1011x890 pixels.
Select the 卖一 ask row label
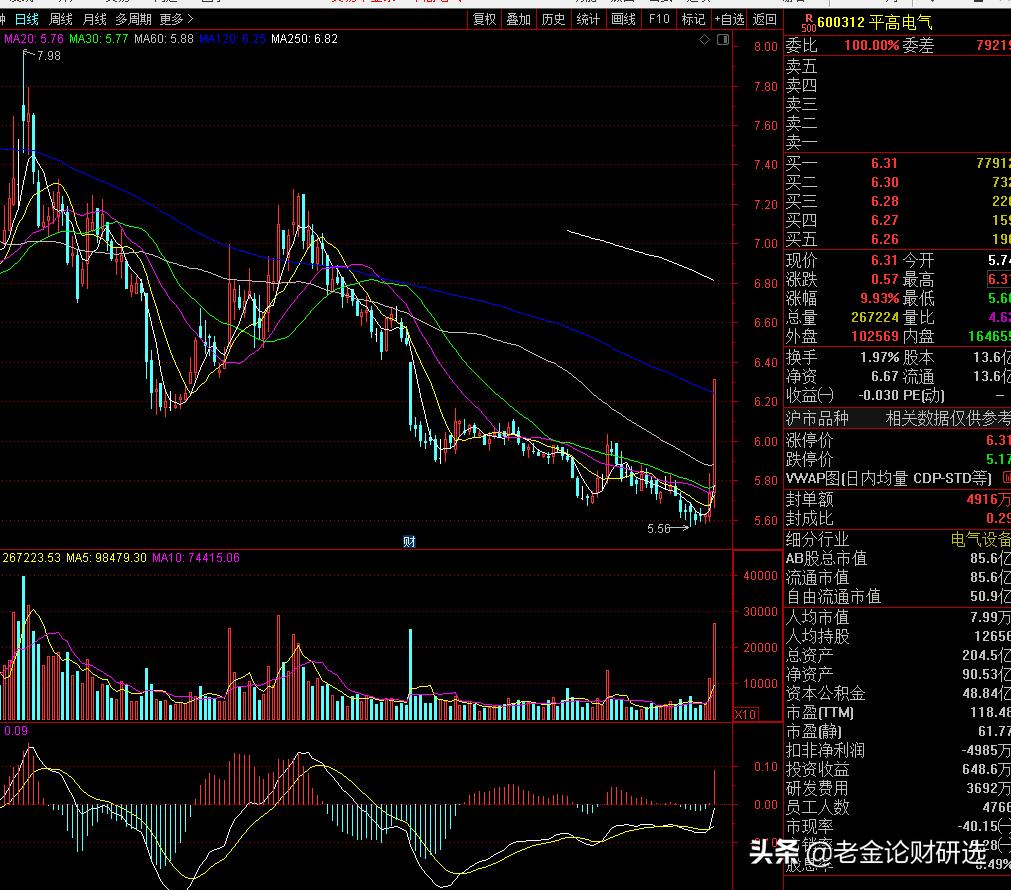[801, 142]
